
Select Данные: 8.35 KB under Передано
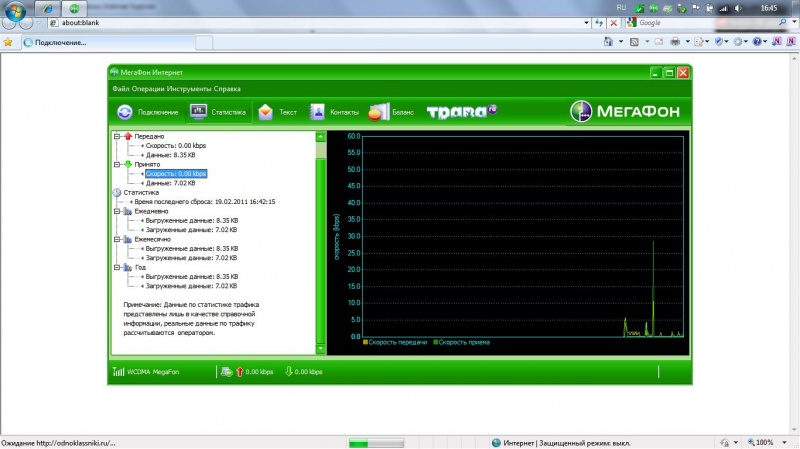click(170, 155)
